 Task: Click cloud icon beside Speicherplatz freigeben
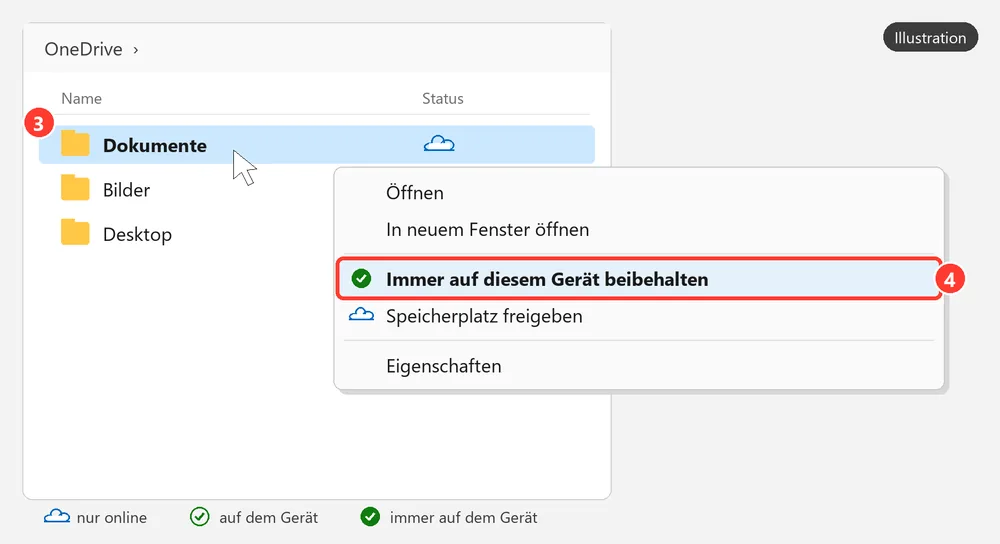362,314
